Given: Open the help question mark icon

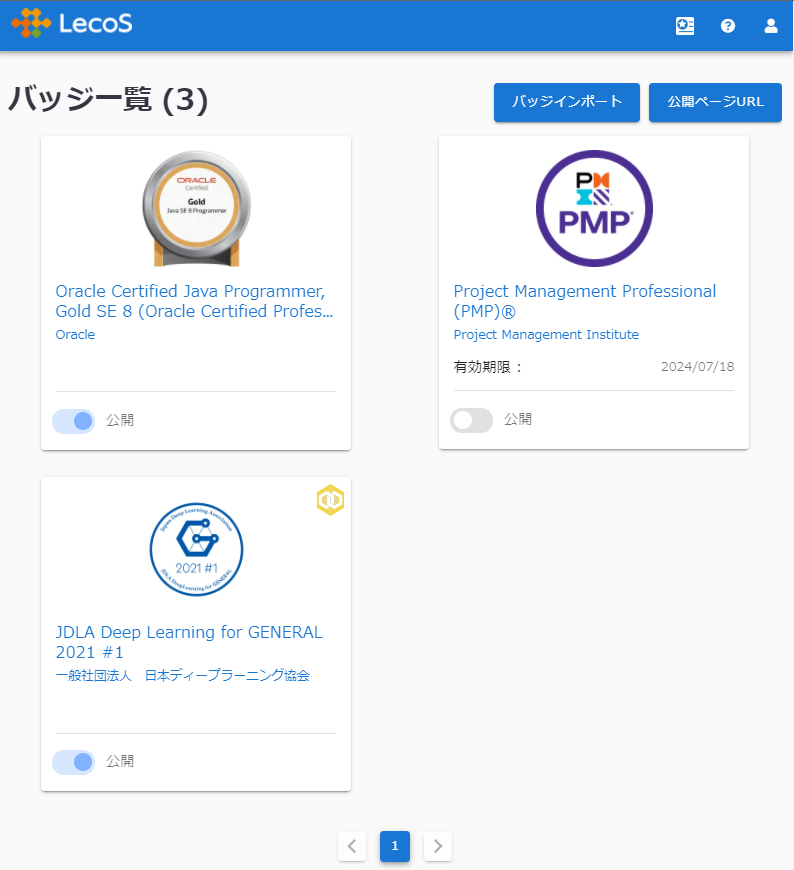Looking at the screenshot, I should (x=728, y=26).
